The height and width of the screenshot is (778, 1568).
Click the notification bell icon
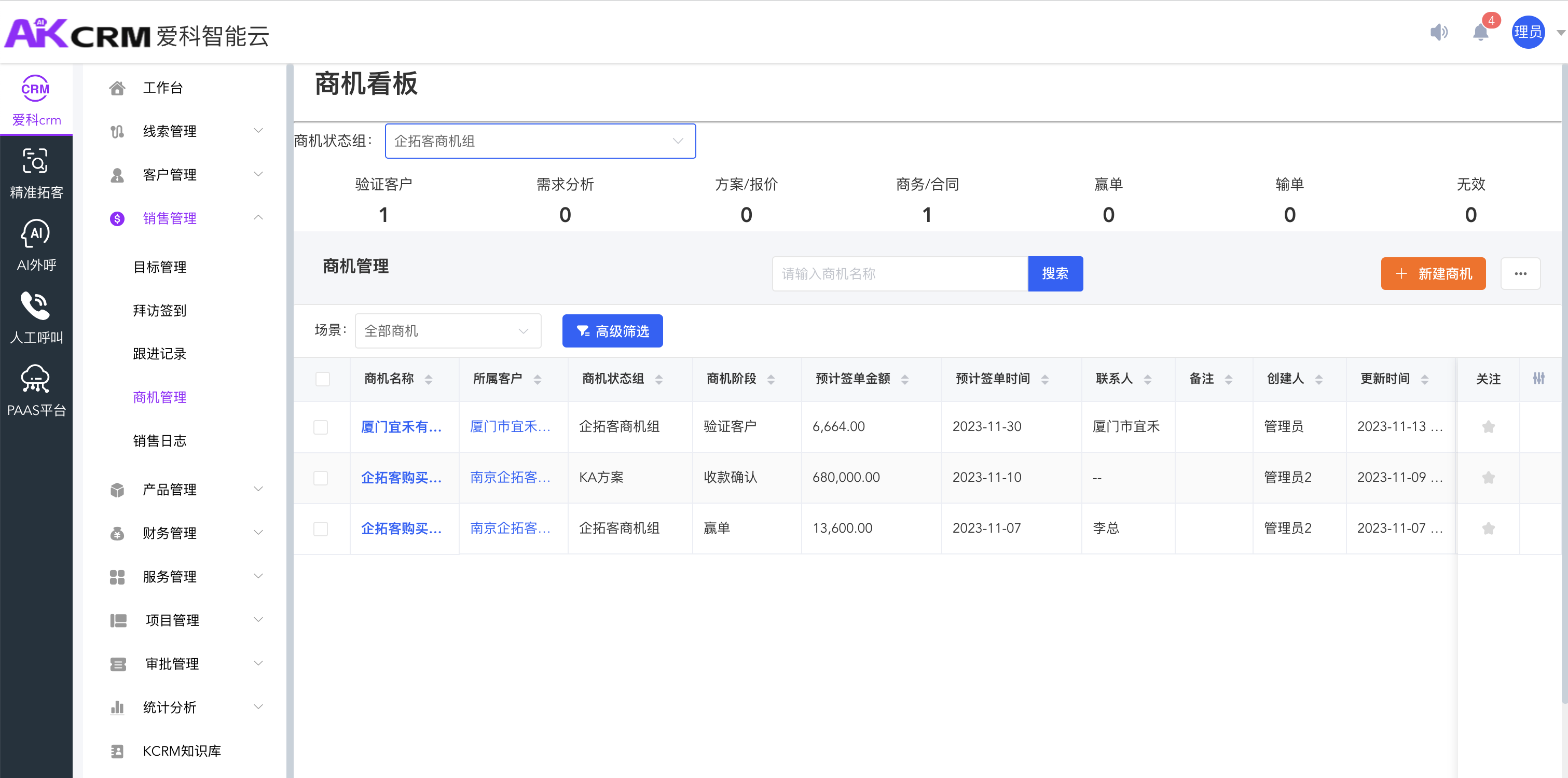click(1480, 32)
